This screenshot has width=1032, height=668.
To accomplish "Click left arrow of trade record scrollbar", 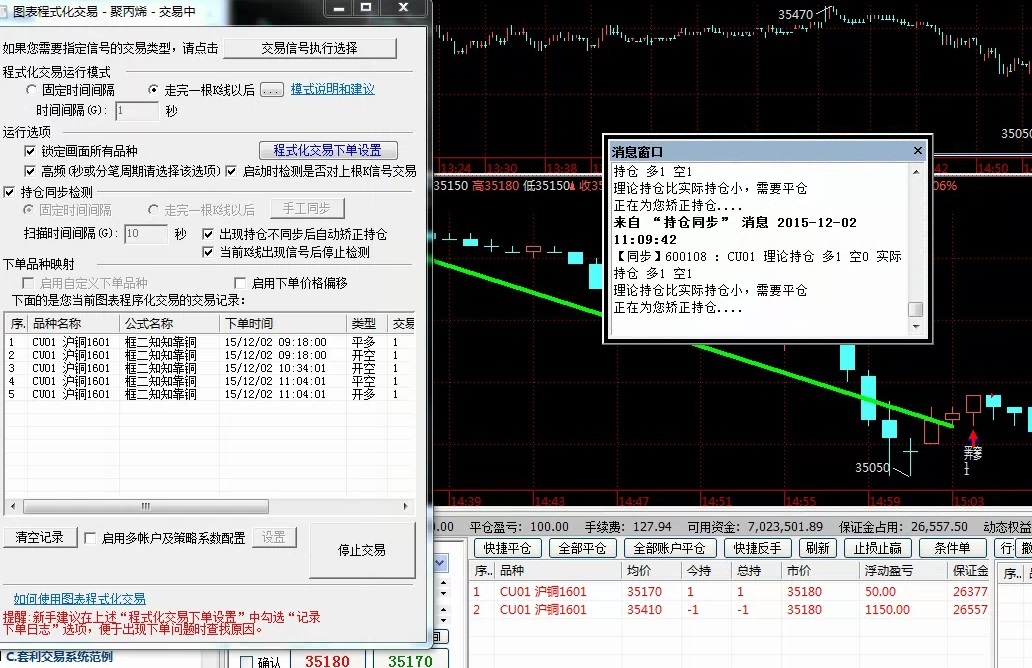I will click(11, 506).
